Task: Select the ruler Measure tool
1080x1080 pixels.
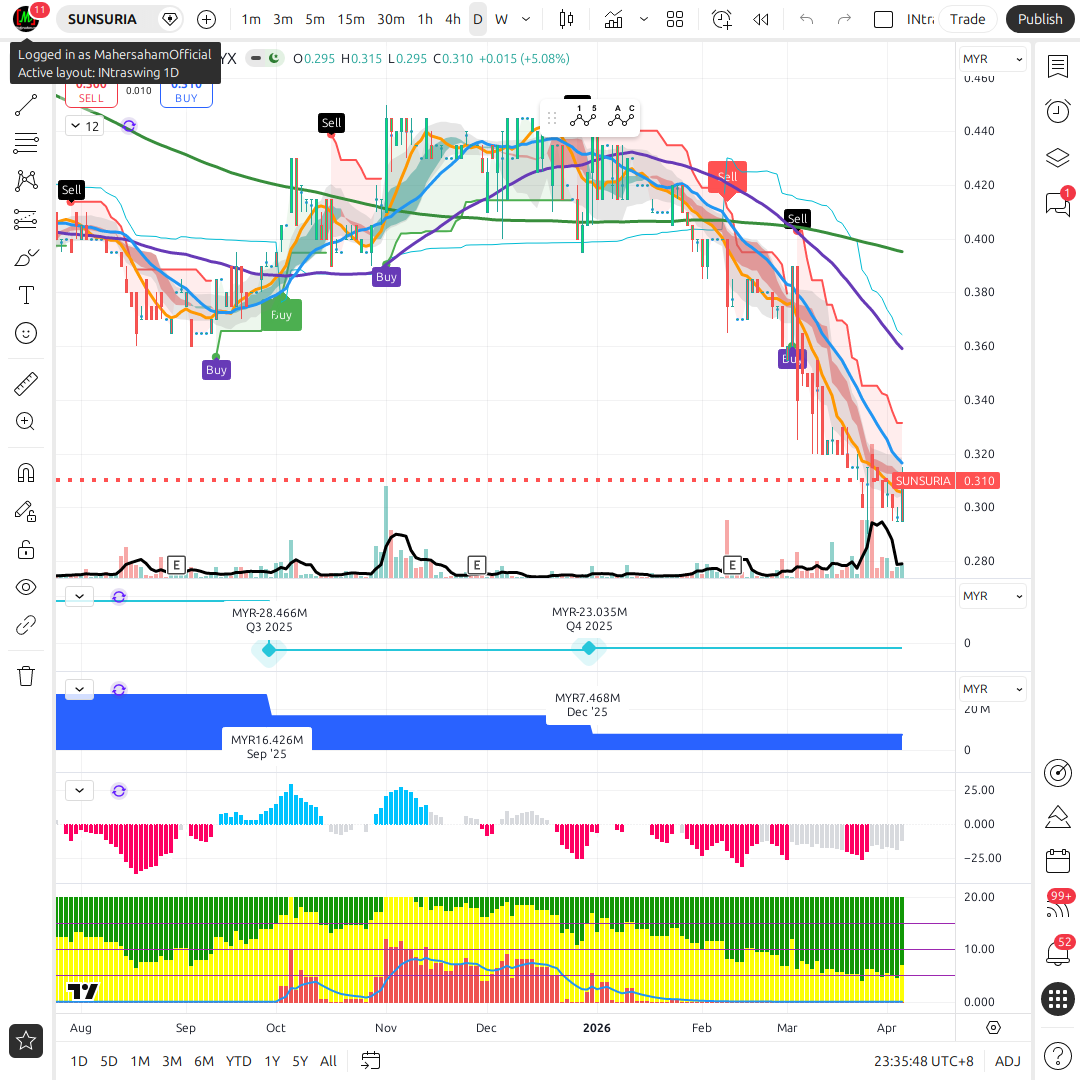Action: coord(26,383)
